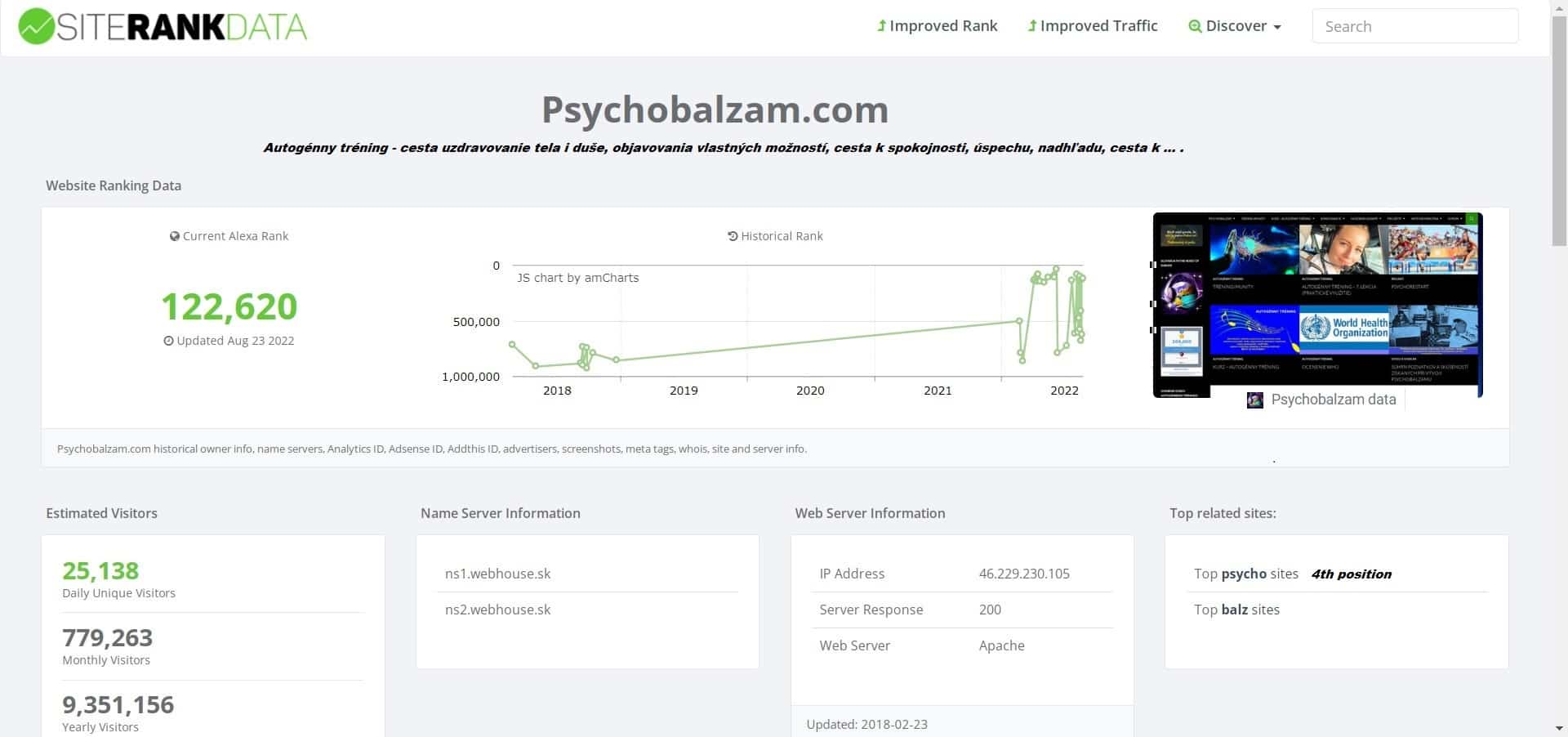Click inside the Search input field
This screenshot has width=1568, height=737.
tap(1415, 26)
